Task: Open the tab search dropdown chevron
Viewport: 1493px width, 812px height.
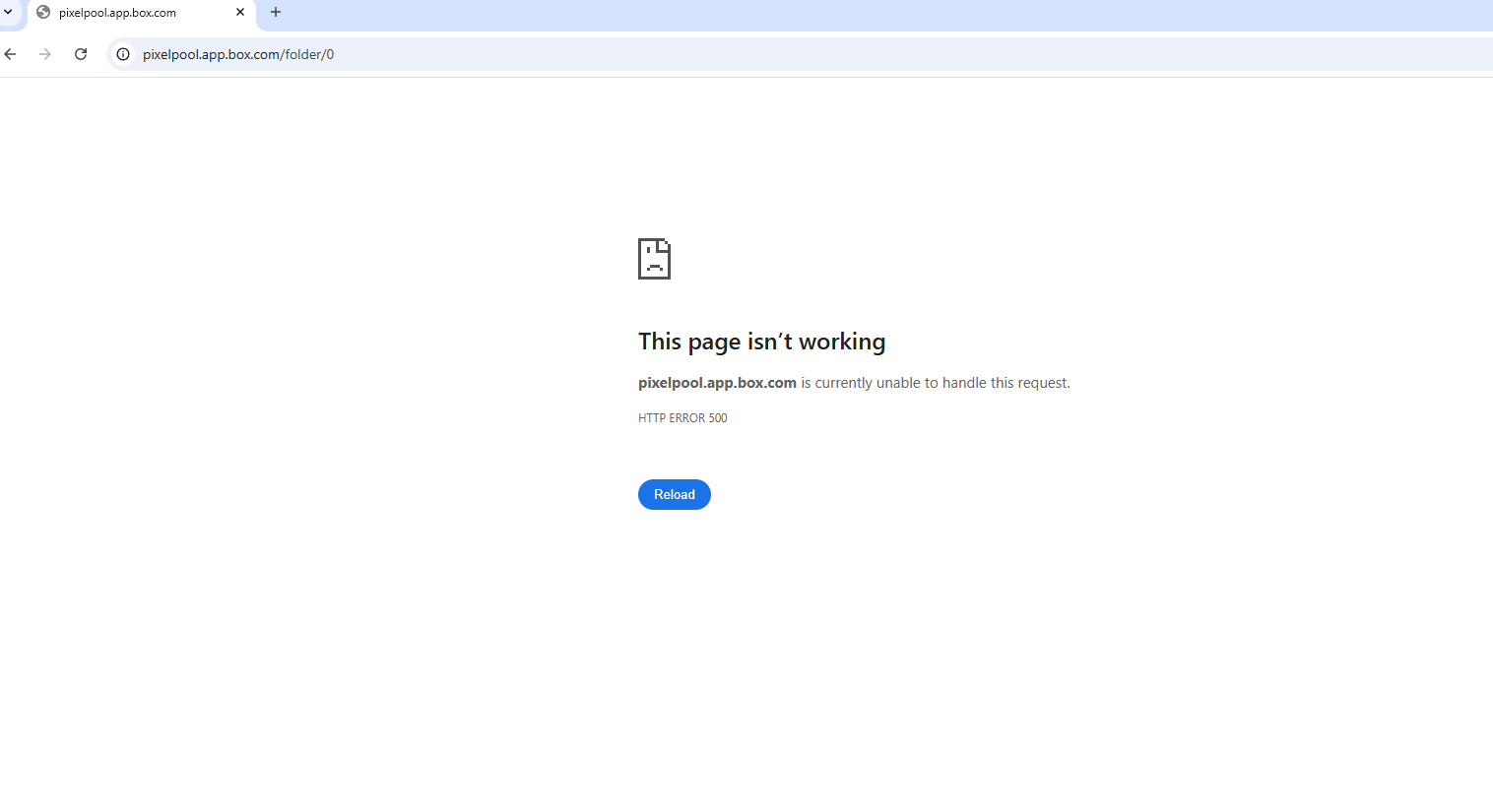Action: point(8,13)
